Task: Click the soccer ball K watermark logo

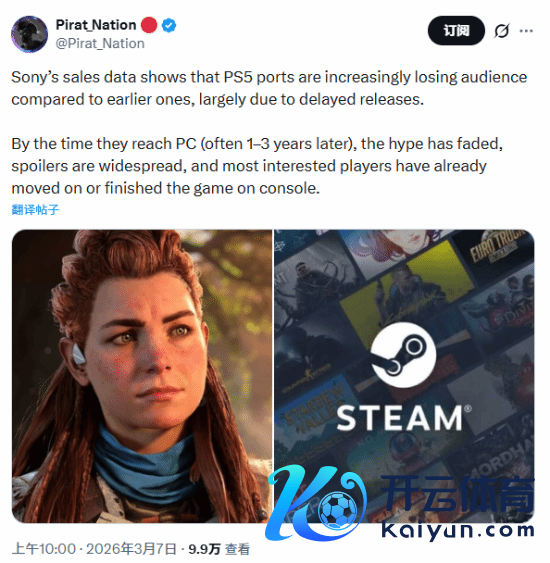Action: click(316, 503)
